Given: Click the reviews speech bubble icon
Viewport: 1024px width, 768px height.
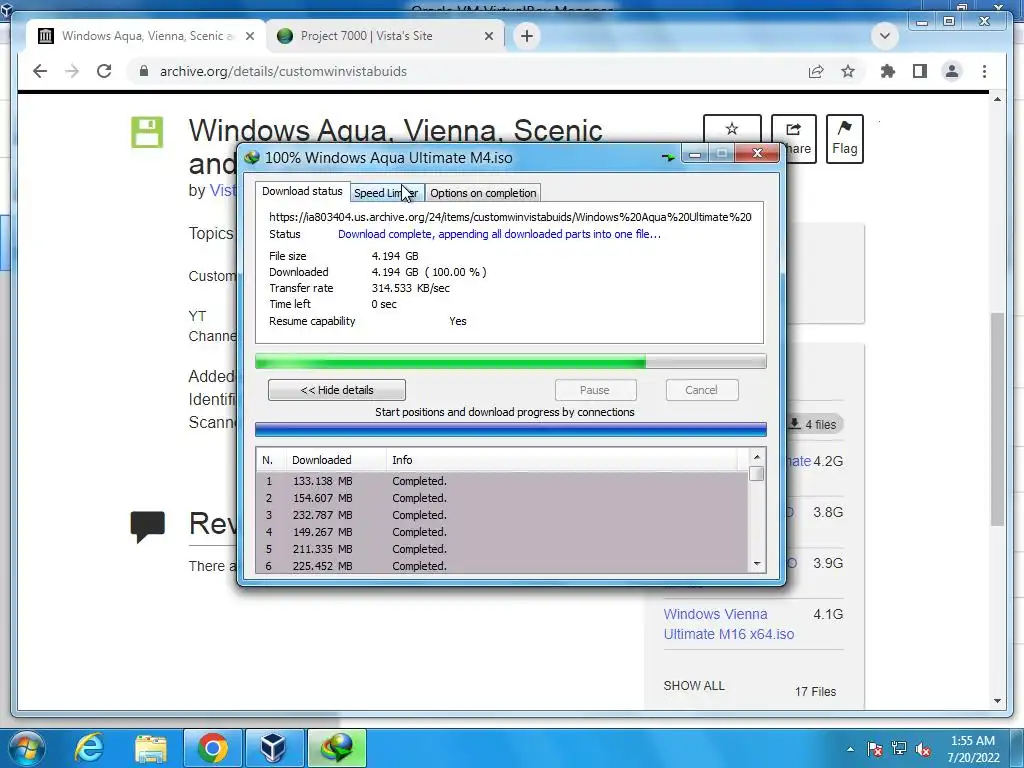Looking at the screenshot, I should [148, 526].
